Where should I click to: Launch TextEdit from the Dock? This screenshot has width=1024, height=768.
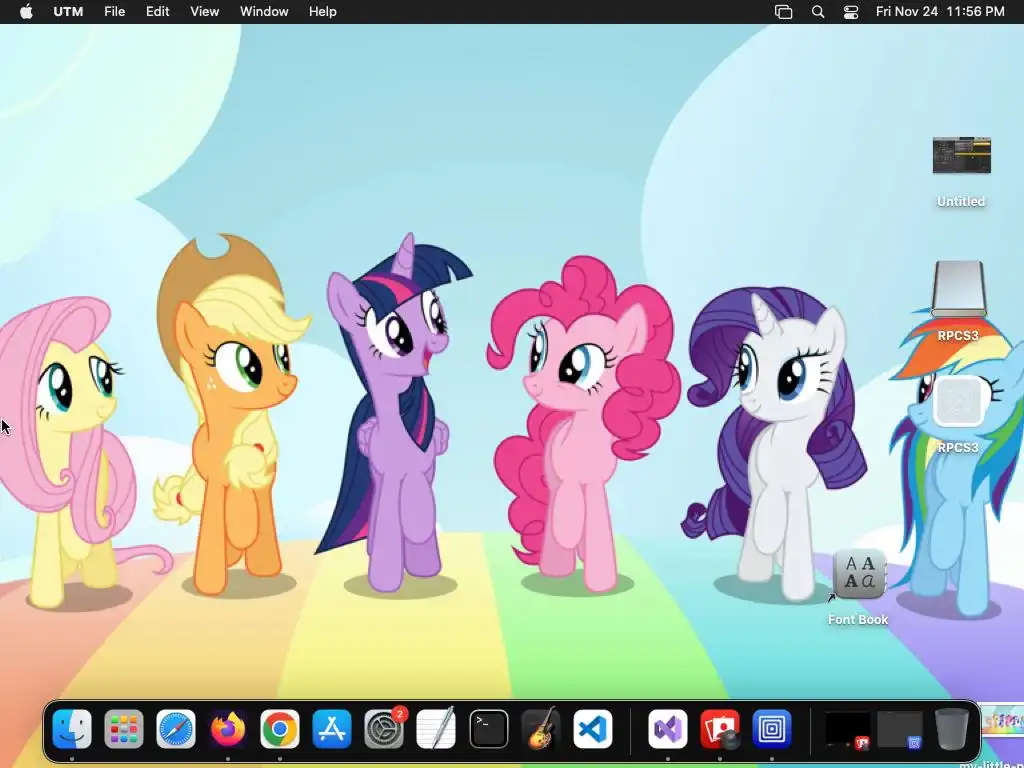point(436,729)
